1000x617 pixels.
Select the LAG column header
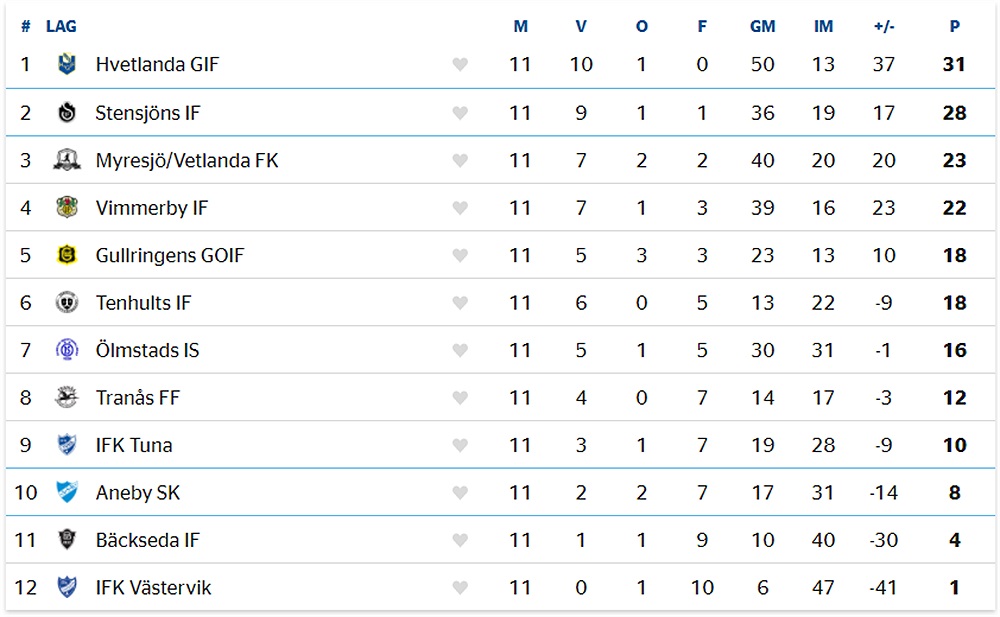pyautogui.click(x=61, y=26)
